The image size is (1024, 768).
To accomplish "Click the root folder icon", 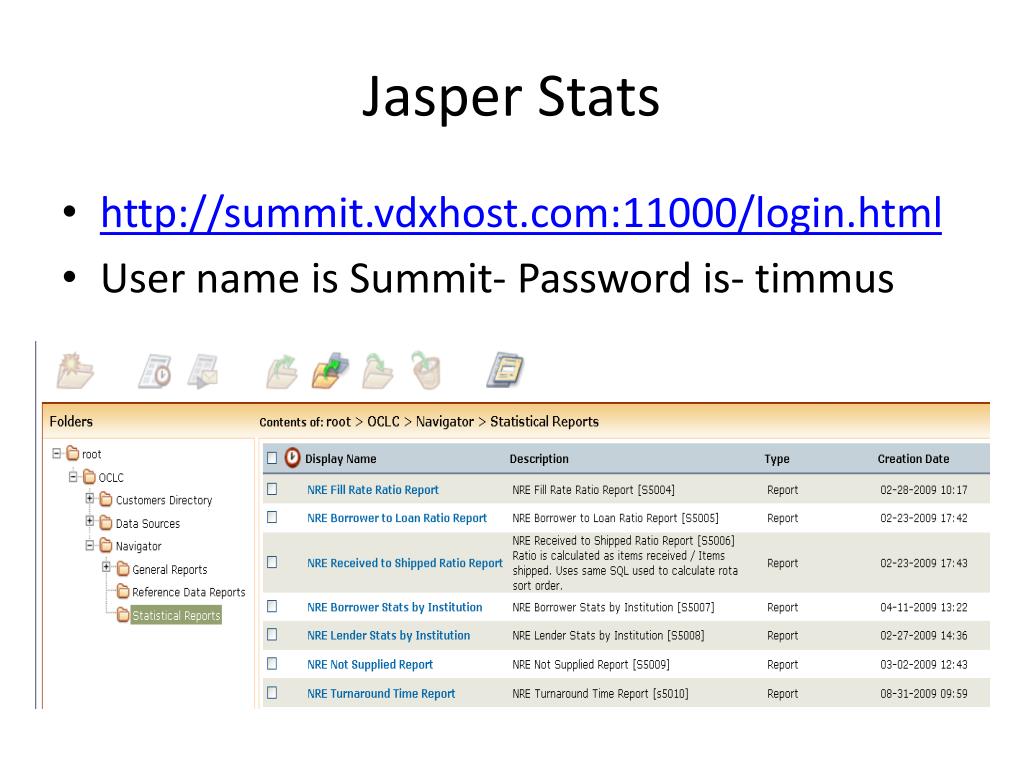I will click(x=73, y=453).
